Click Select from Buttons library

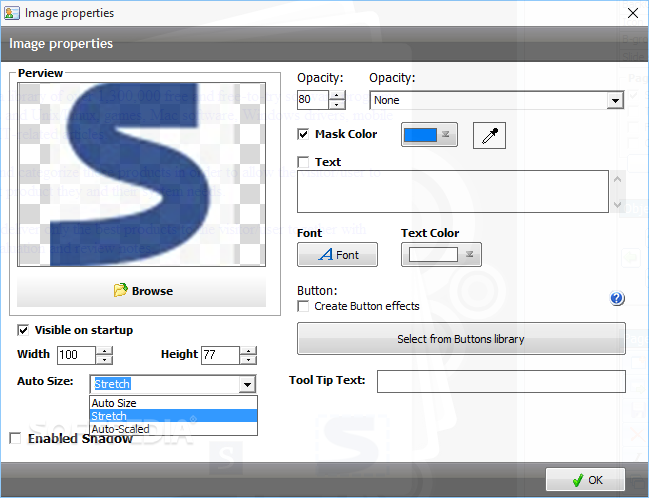(x=461, y=339)
